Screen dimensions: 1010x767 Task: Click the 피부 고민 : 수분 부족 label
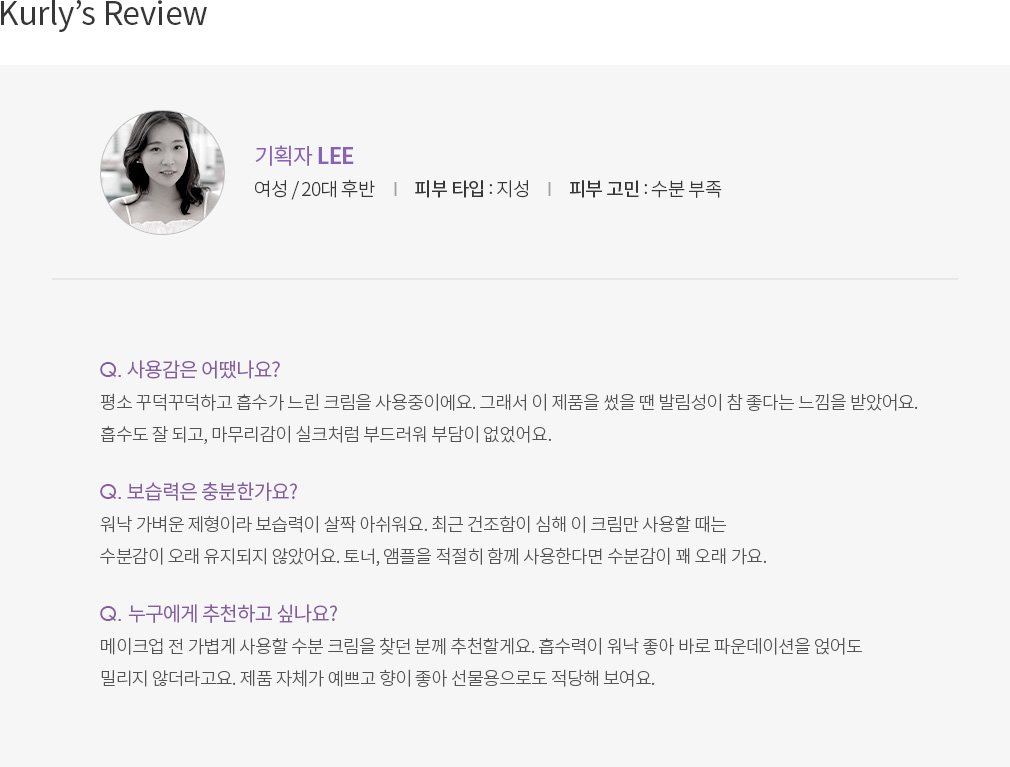click(645, 189)
